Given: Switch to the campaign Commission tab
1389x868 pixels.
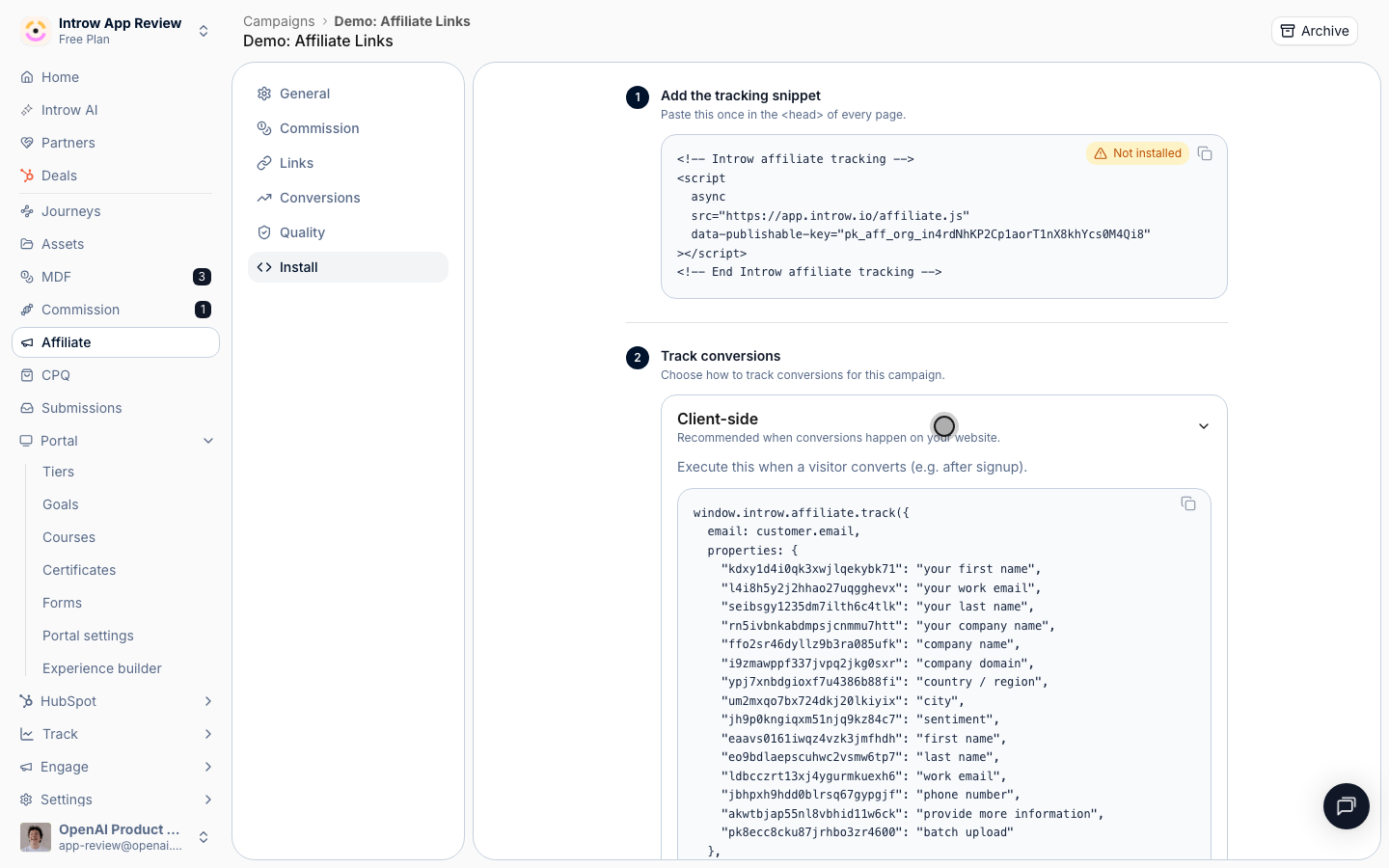Looking at the screenshot, I should coord(348,128).
